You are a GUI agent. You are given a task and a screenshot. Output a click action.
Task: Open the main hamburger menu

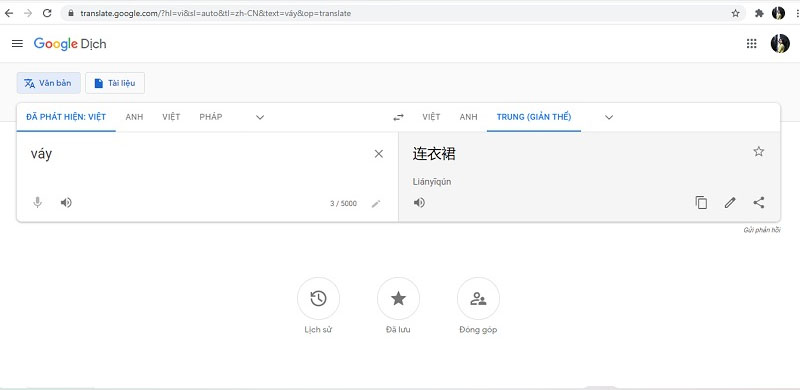(x=17, y=43)
